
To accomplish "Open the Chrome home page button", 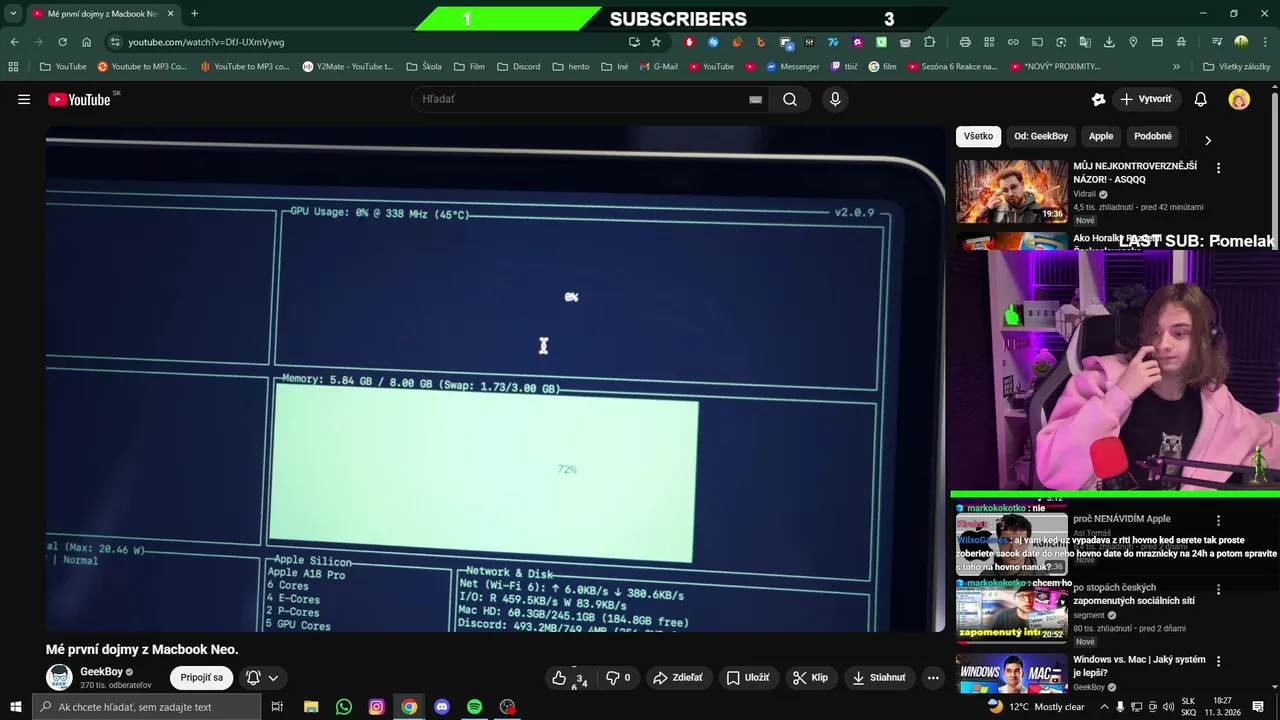I will click(x=87, y=42).
